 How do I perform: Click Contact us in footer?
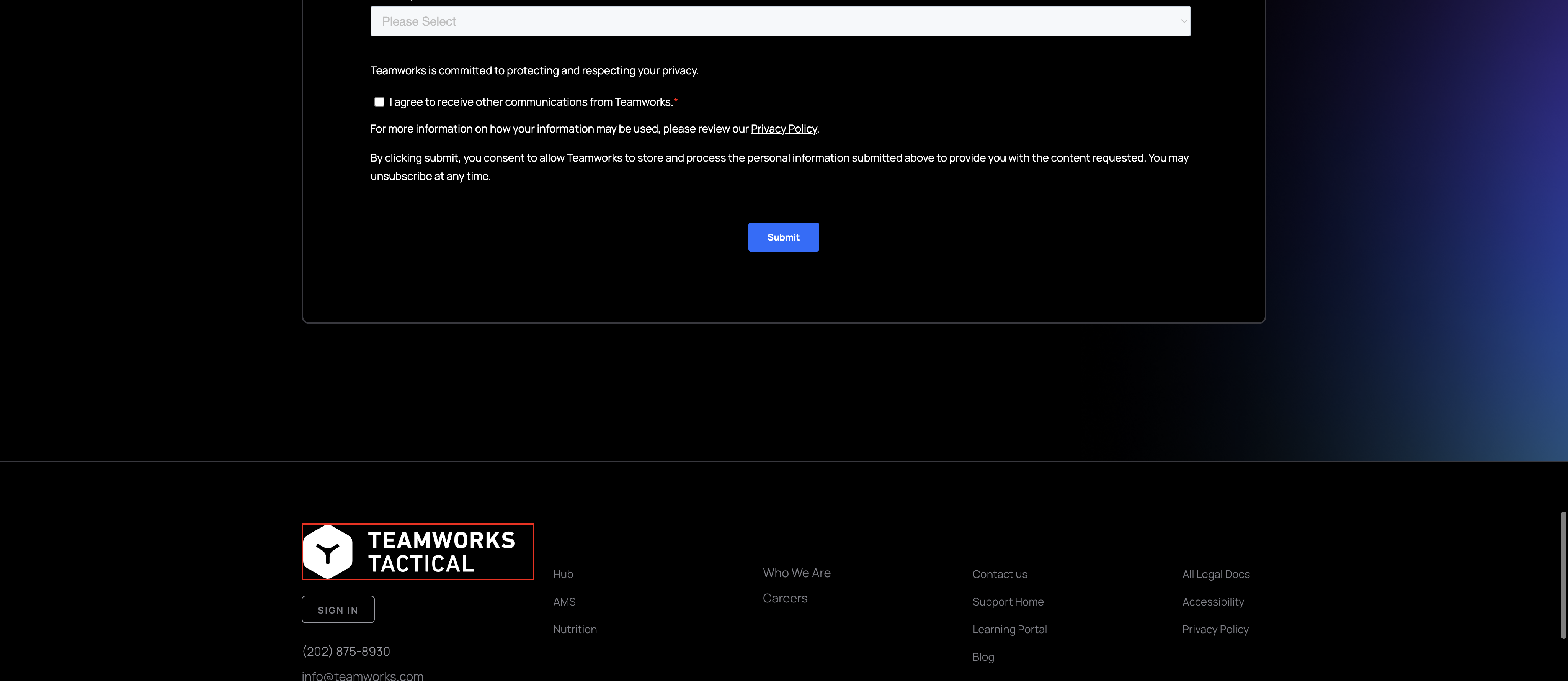tap(1000, 574)
